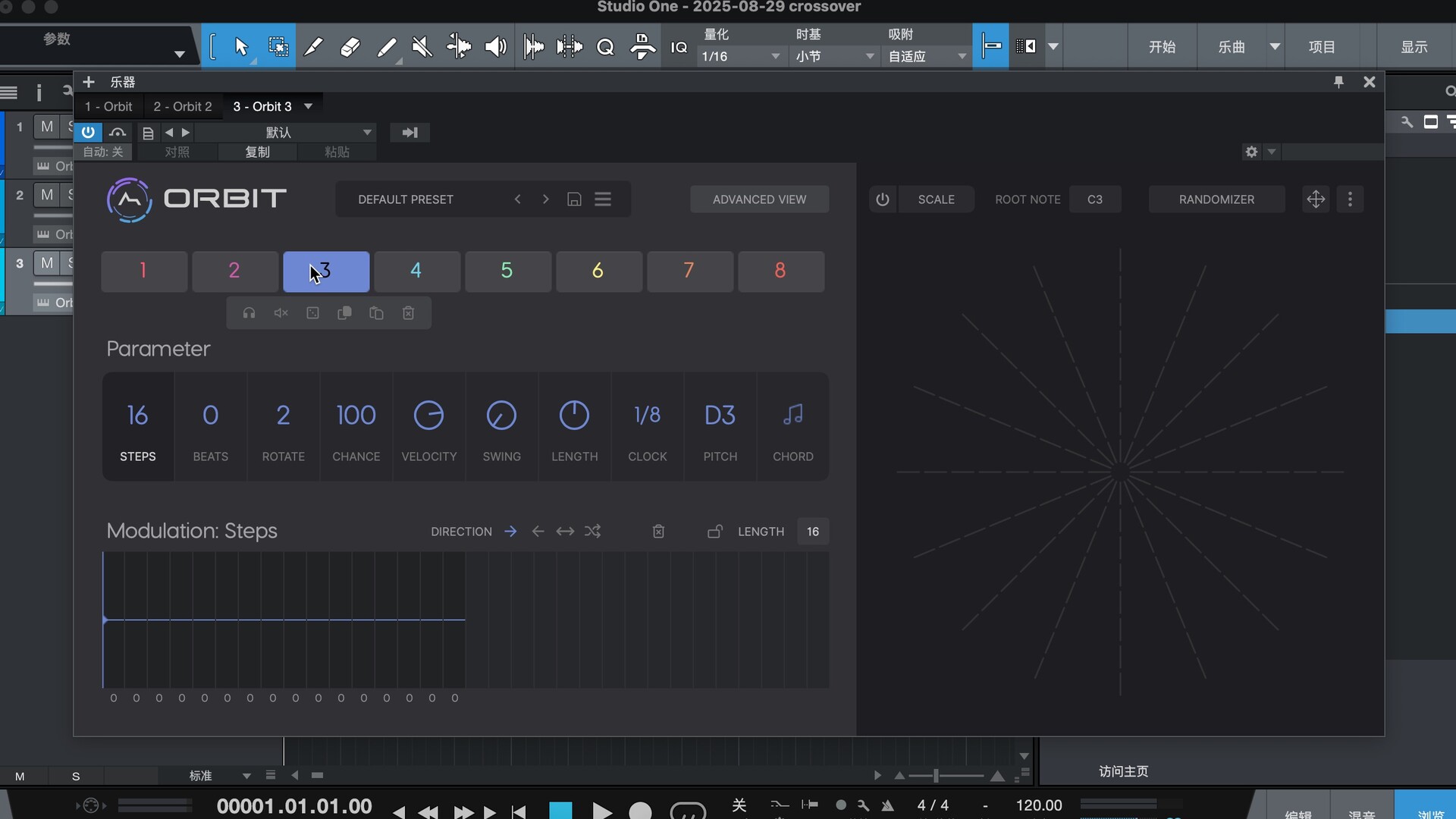Save the Orbit preset with disk icon
Image resolution: width=1456 pixels, height=819 pixels.
(574, 199)
